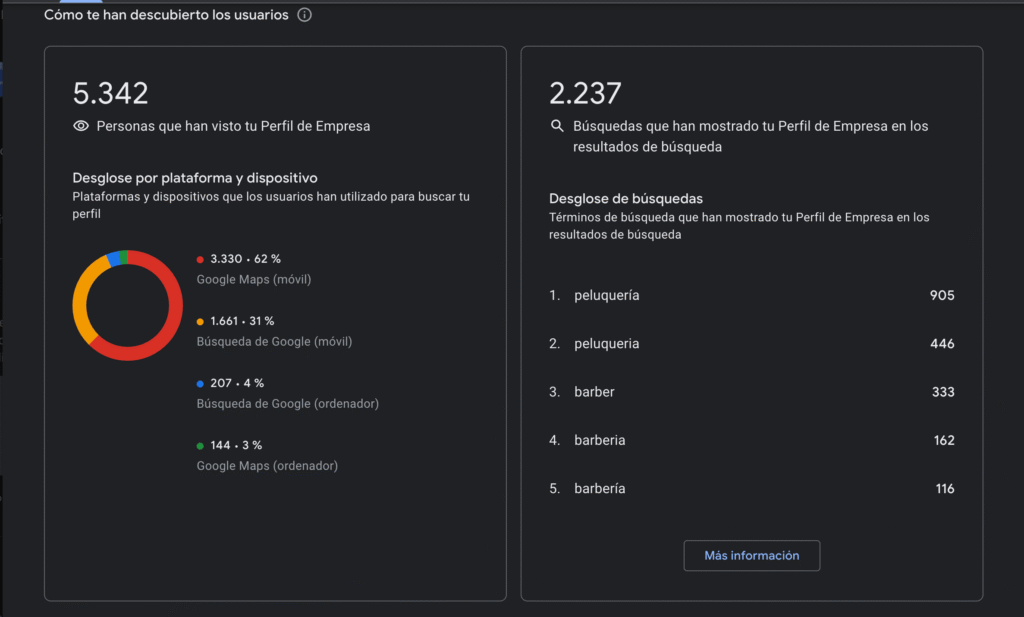
Task: Select the fifth search term with 116 searches
Action: tap(600, 489)
